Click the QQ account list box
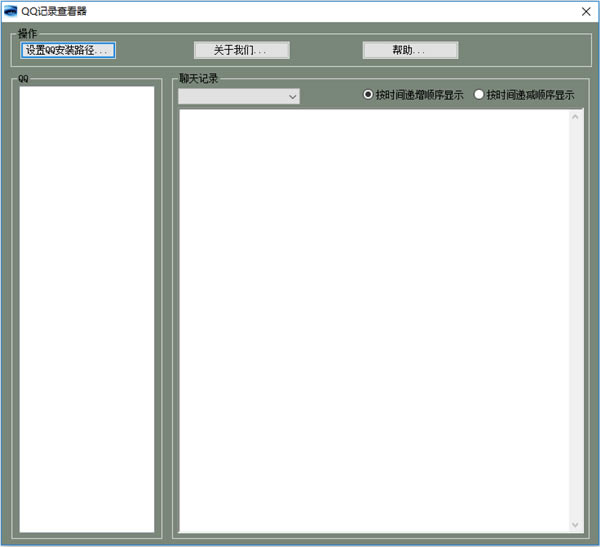Screen dimensions: 600x547 87,309
